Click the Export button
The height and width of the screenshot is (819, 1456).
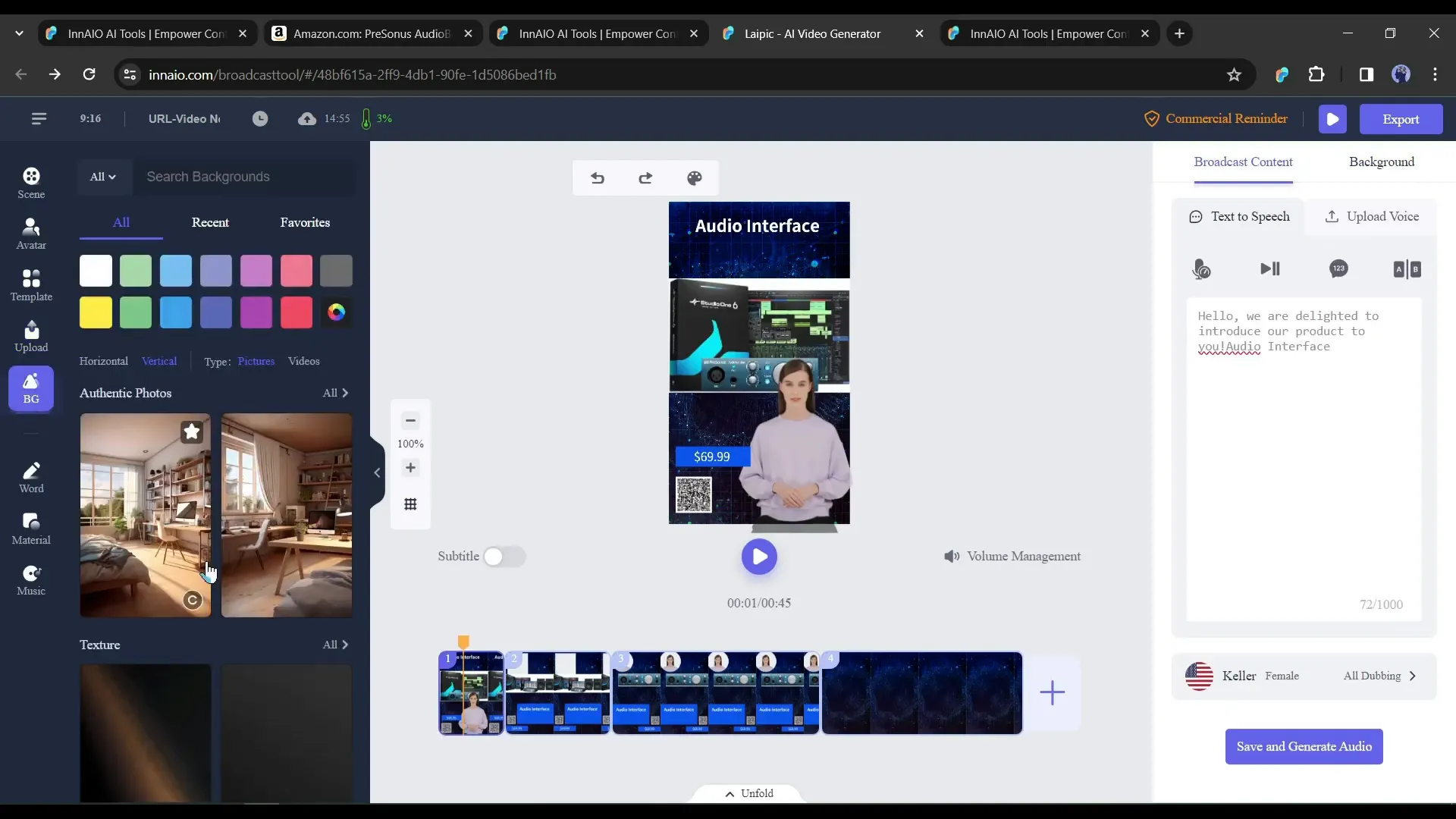pos(1401,119)
